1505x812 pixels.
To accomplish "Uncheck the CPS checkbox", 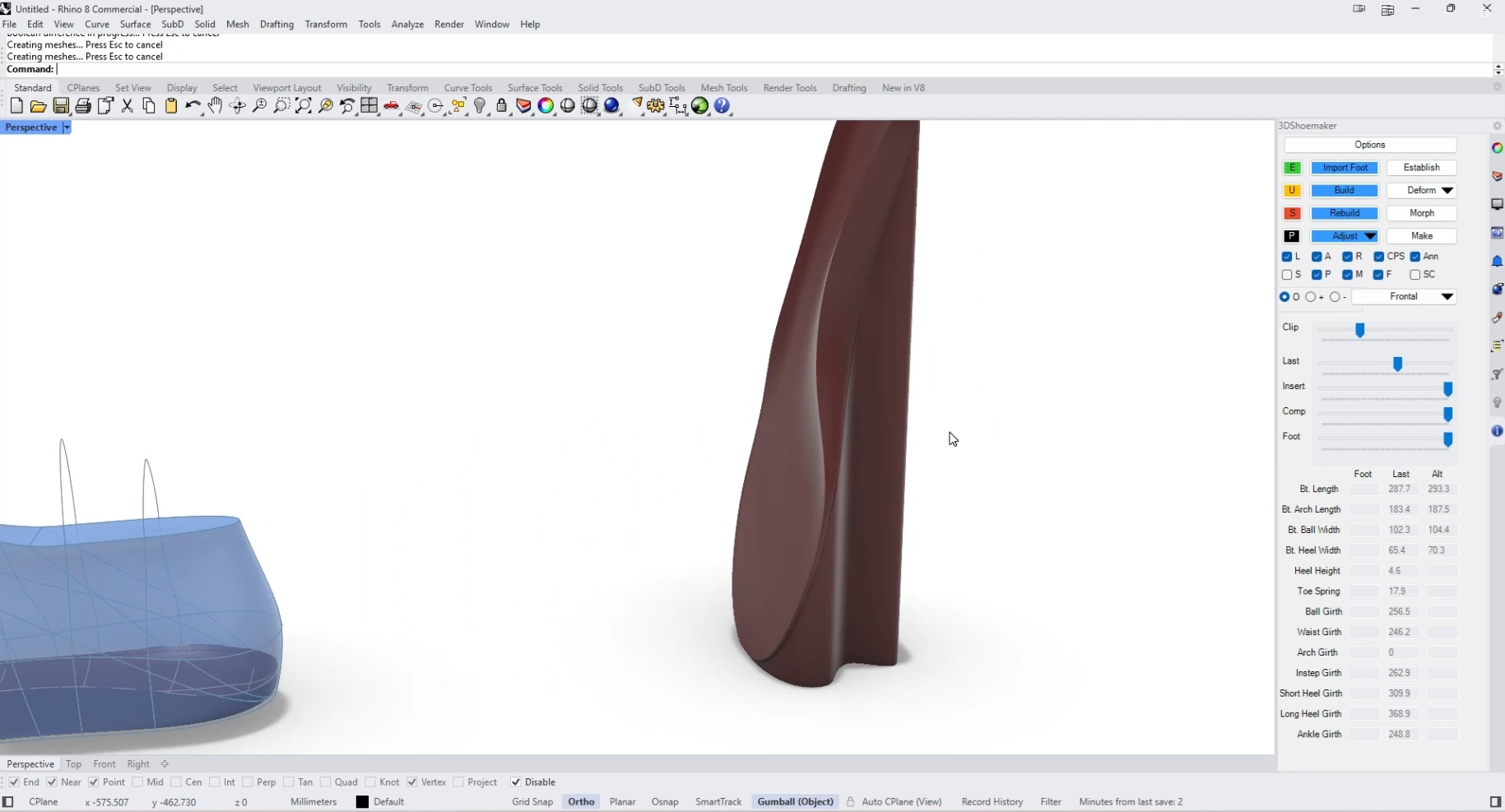I will [x=1379, y=257].
